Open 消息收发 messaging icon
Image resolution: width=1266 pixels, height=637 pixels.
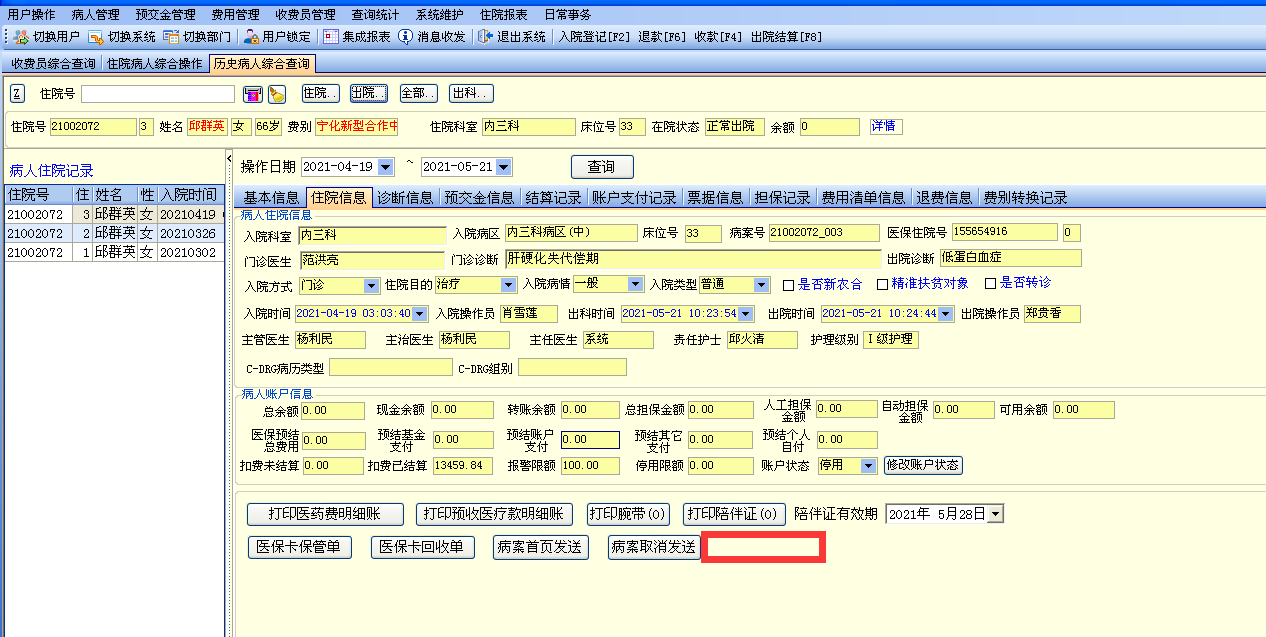point(405,36)
